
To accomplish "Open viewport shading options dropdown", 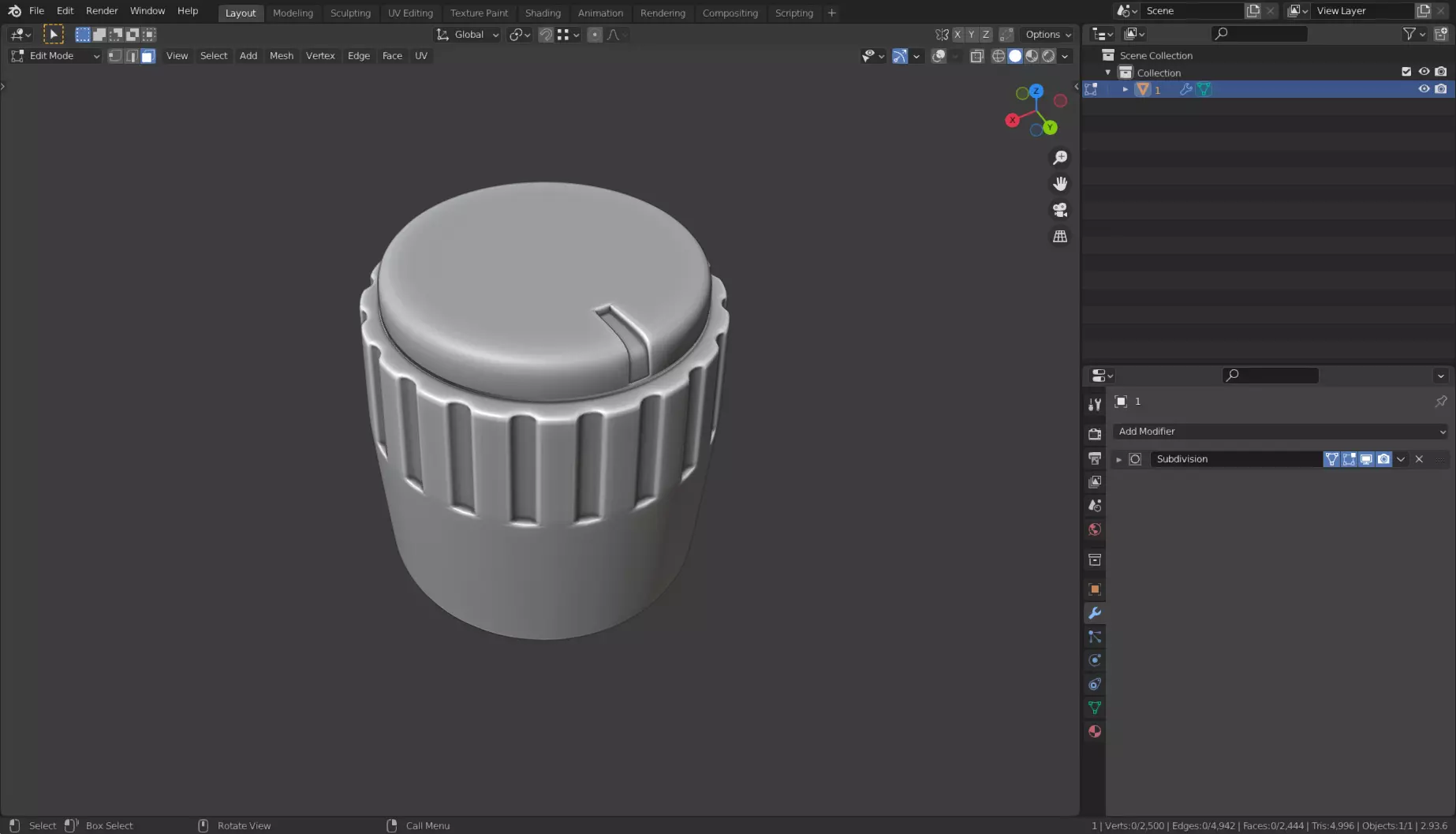I will 1065,56.
